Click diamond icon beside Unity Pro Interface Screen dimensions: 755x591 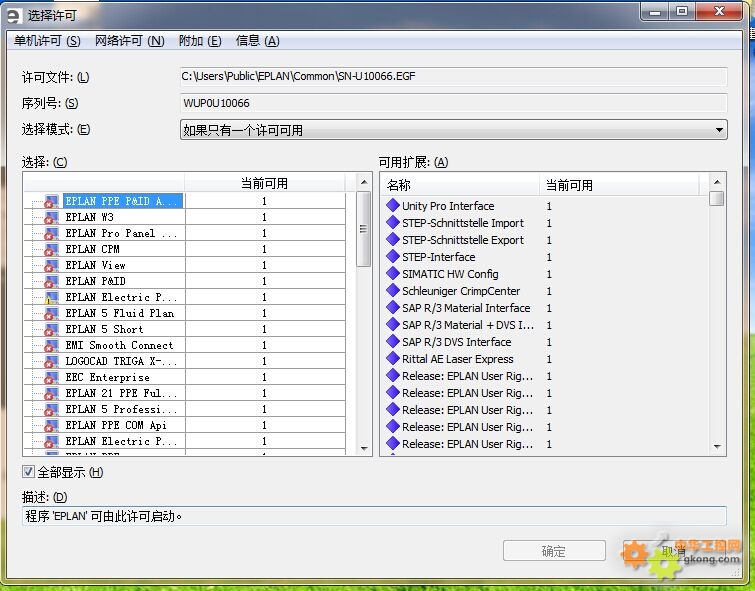click(393, 205)
